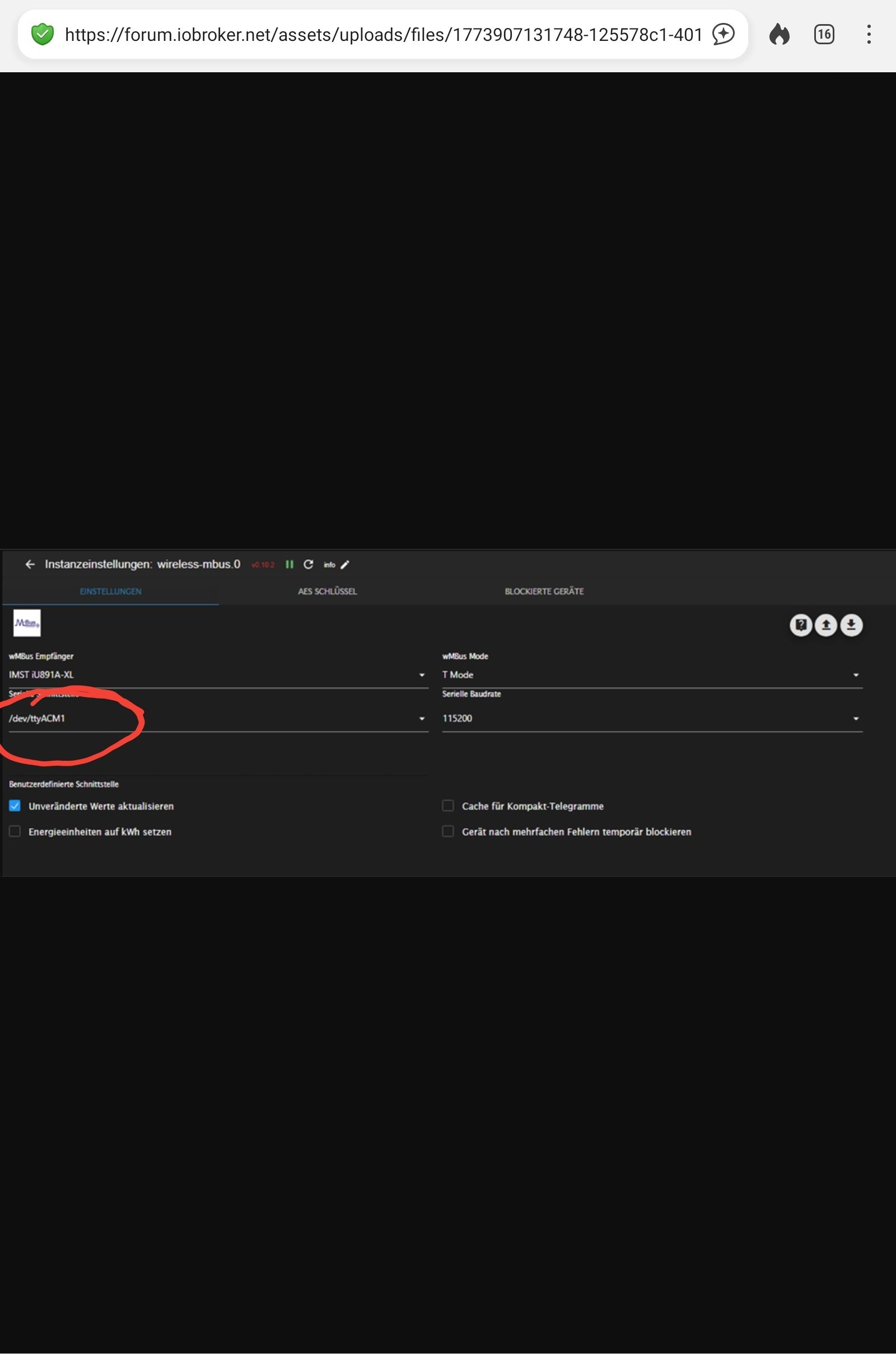
Task: Edit the instance title with pencil icon
Action: coord(345,565)
